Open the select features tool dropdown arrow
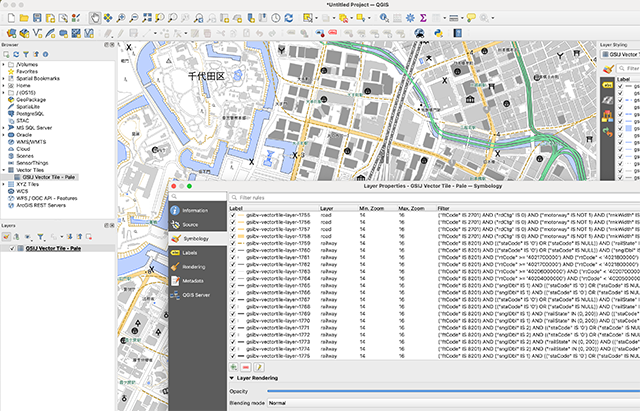This screenshot has width=640, height=411. [x=317, y=18]
